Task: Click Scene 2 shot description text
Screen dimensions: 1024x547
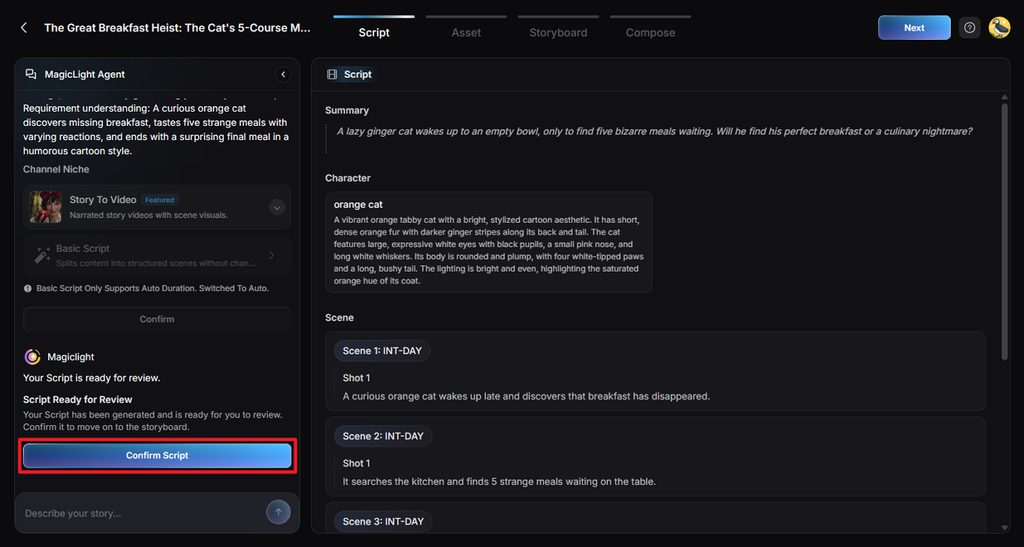Action: [499, 482]
